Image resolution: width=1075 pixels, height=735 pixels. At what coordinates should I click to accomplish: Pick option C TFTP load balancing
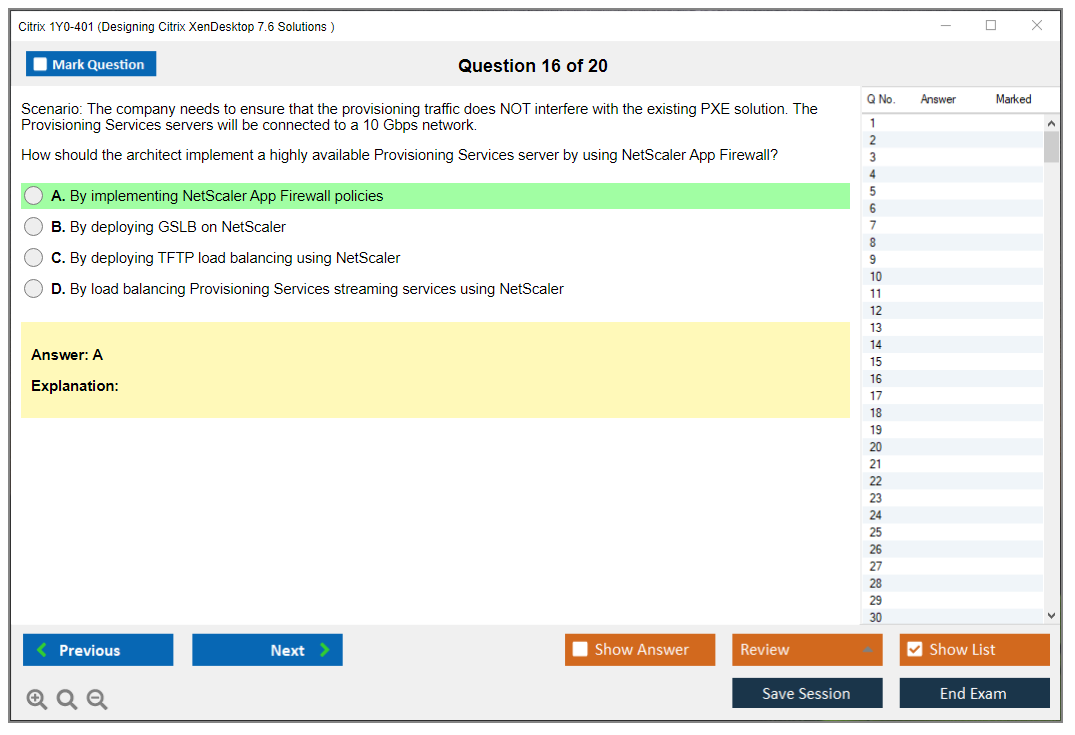34,258
